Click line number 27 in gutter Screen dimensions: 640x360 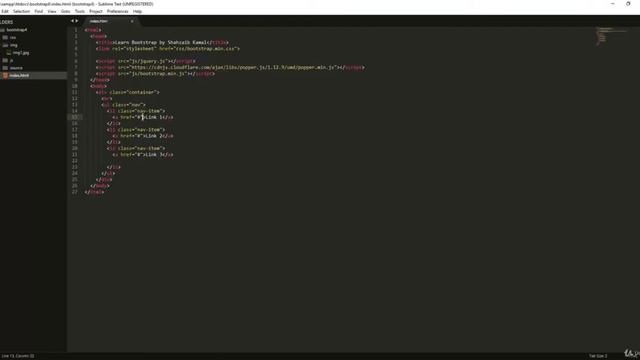coord(75,192)
